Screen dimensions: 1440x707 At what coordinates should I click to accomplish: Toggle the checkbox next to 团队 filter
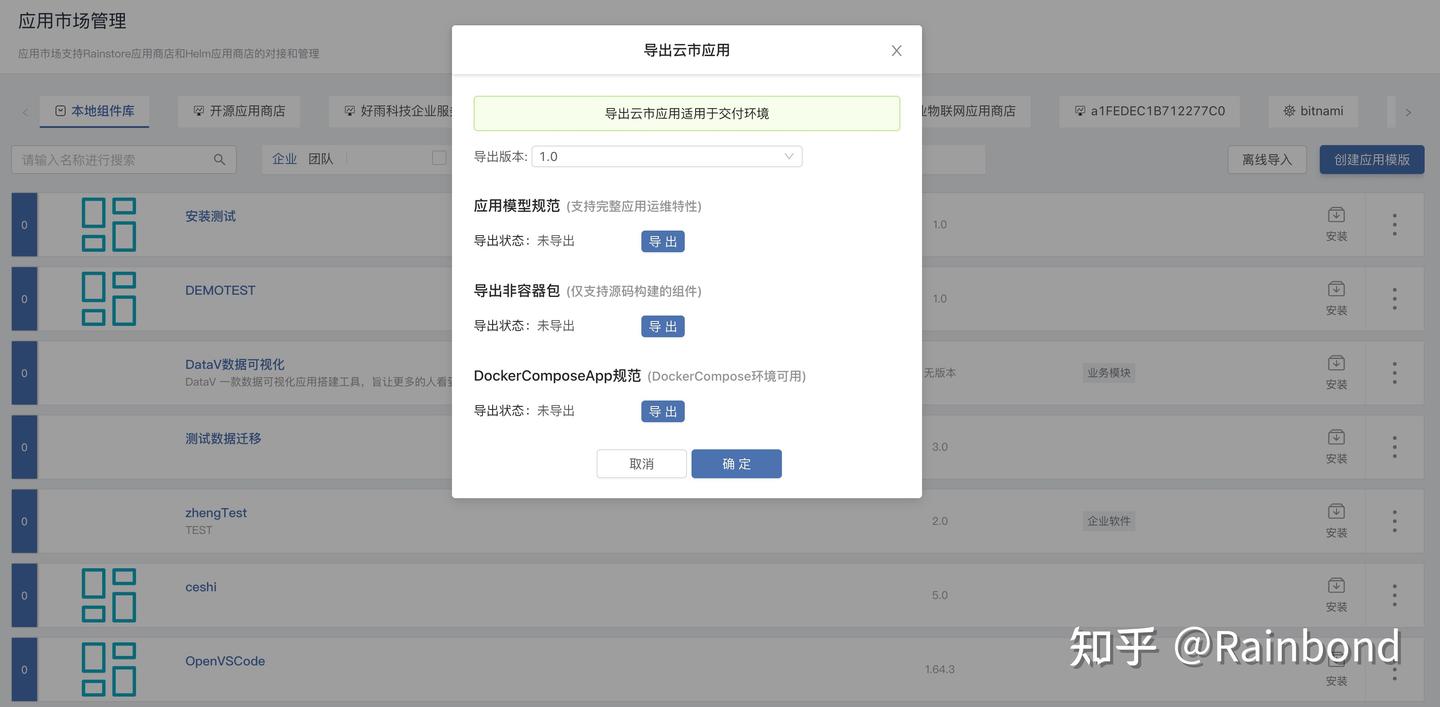[439, 158]
